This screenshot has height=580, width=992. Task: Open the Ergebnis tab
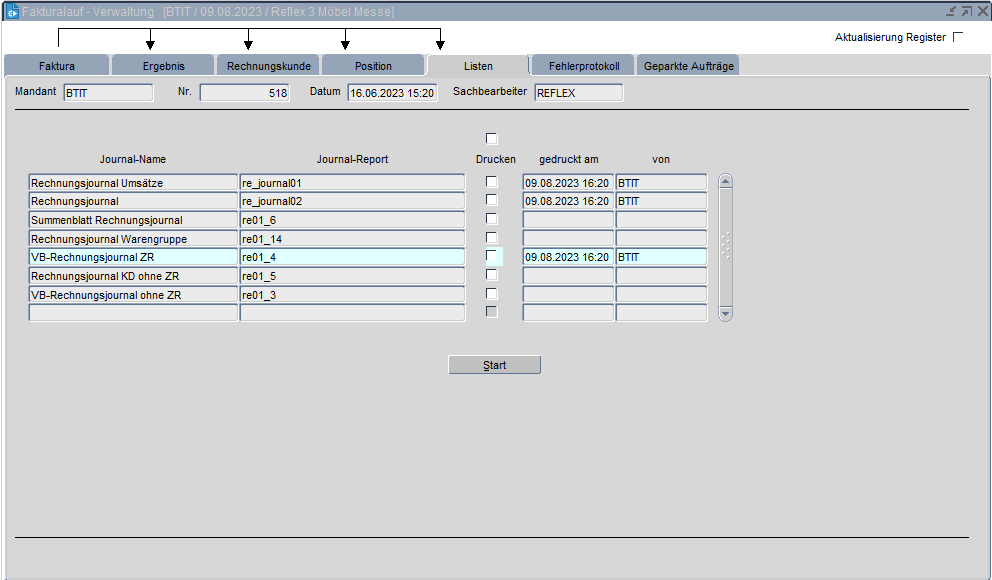[163, 66]
